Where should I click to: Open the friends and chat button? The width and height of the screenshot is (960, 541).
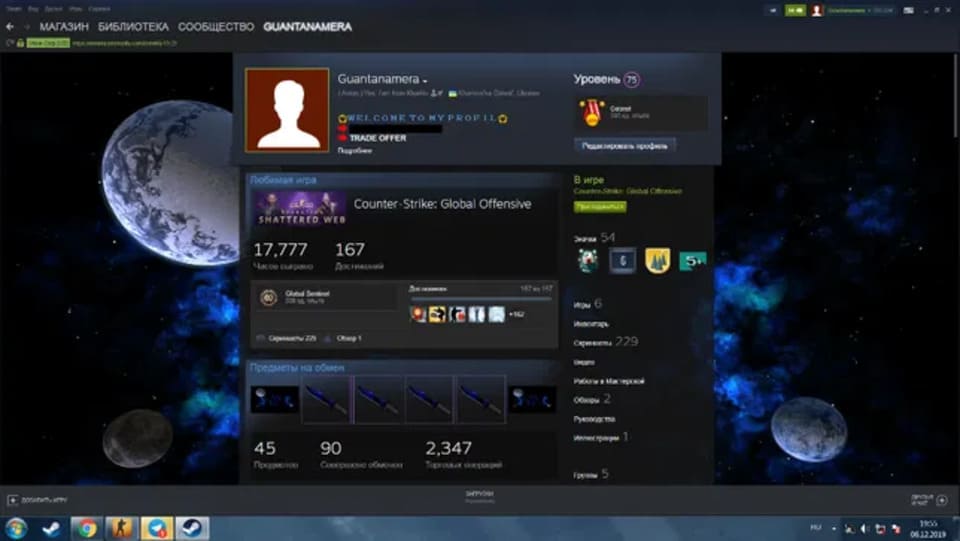point(926,499)
